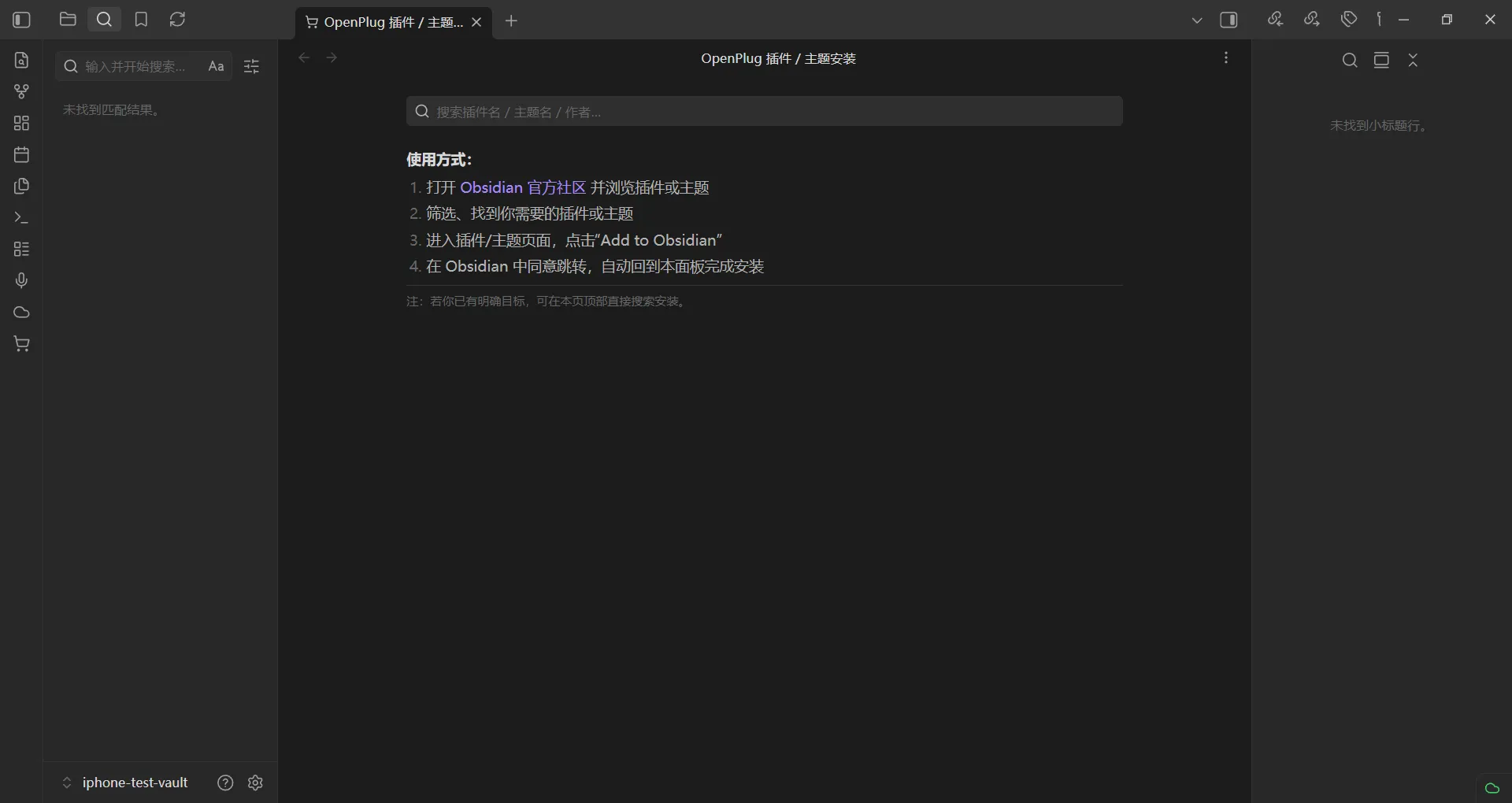
Task: Click step 4 '在 Obsidian 中同意跳转' line
Action: pyautogui.click(x=595, y=267)
